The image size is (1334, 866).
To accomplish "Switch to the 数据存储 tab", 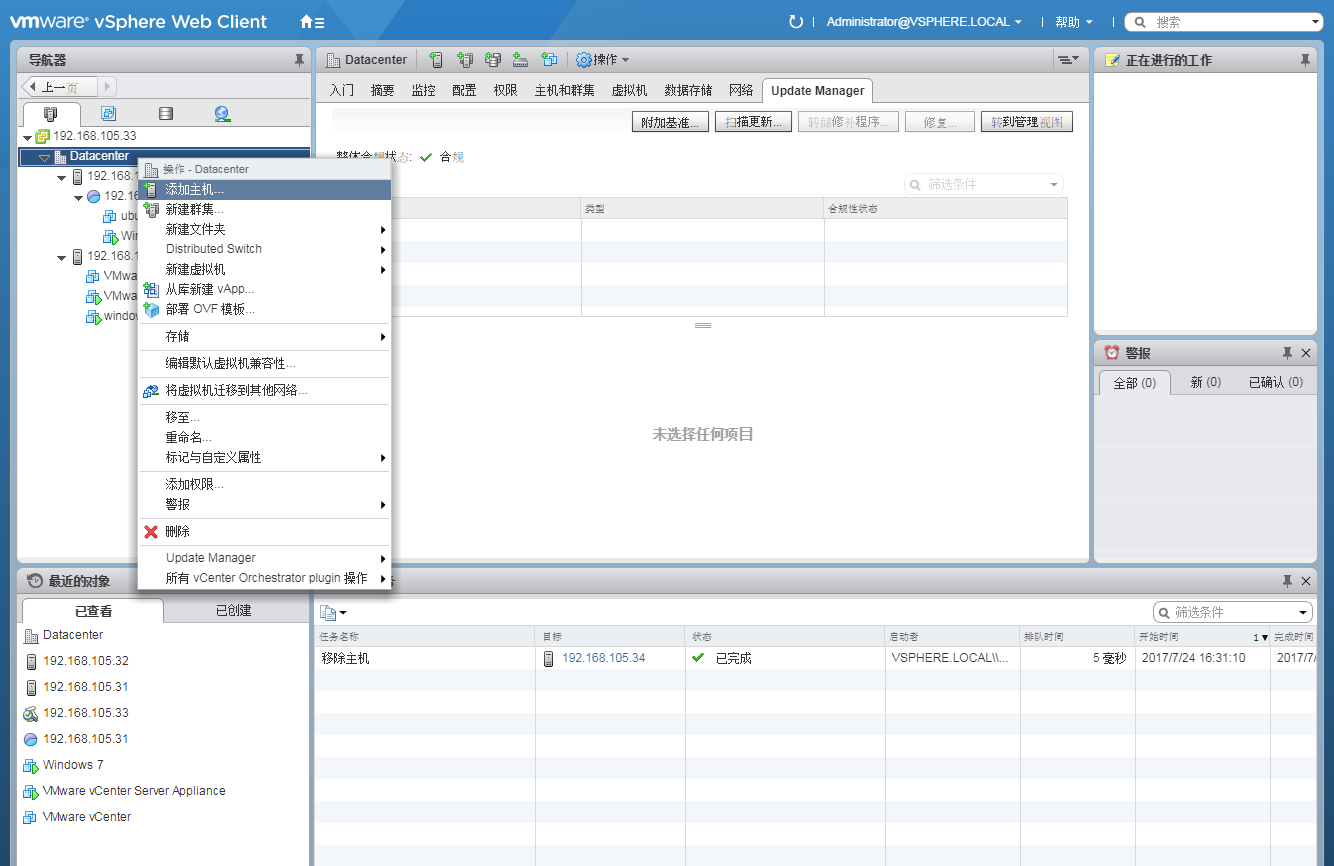I will [688, 90].
